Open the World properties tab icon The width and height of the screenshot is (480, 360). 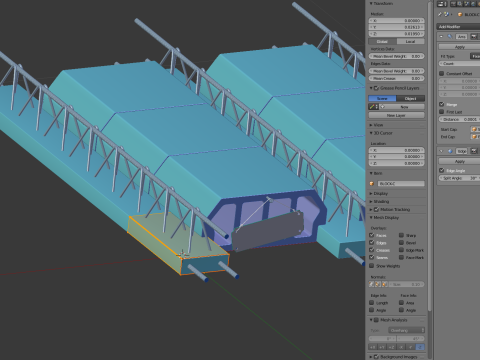pos(473,4)
